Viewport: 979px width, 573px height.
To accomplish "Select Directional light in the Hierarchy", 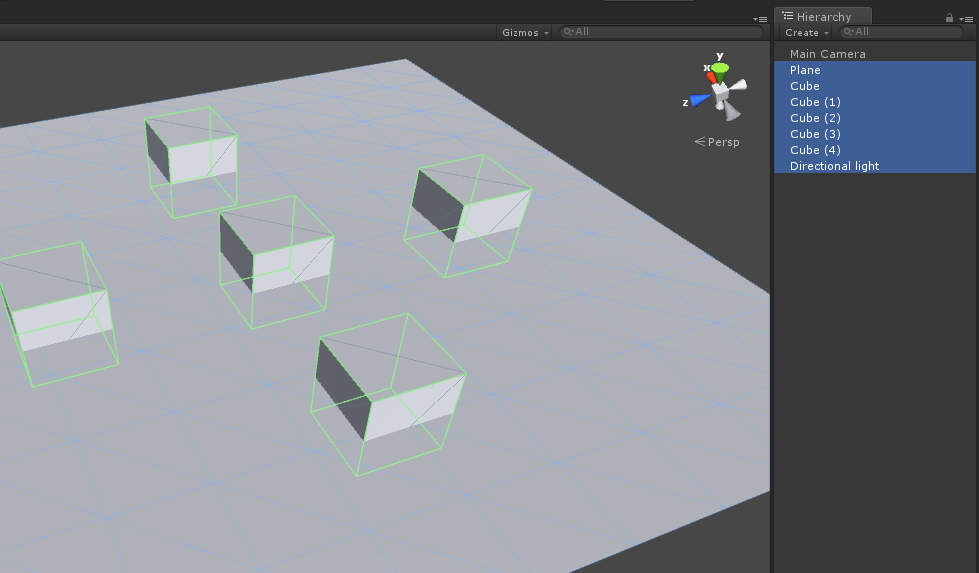I will click(x=875, y=166).
